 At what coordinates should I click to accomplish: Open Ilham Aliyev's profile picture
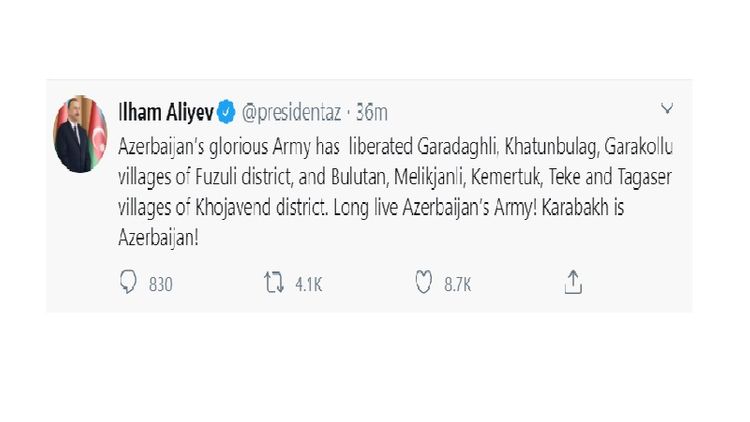[81, 135]
